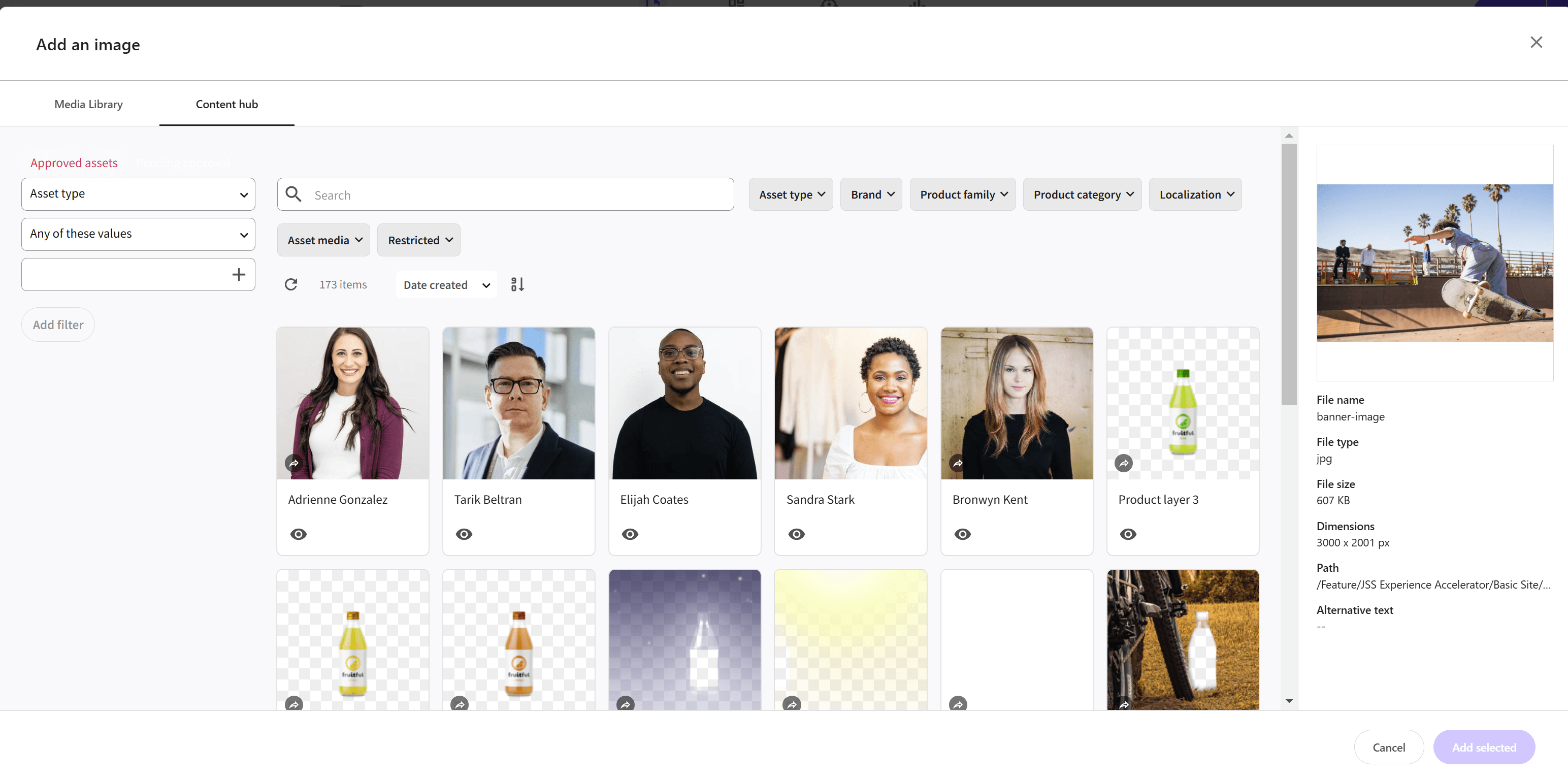1568x779 pixels.
Task: Click the share arrow on Adrienne Gonzalez's image
Action: pos(293,463)
